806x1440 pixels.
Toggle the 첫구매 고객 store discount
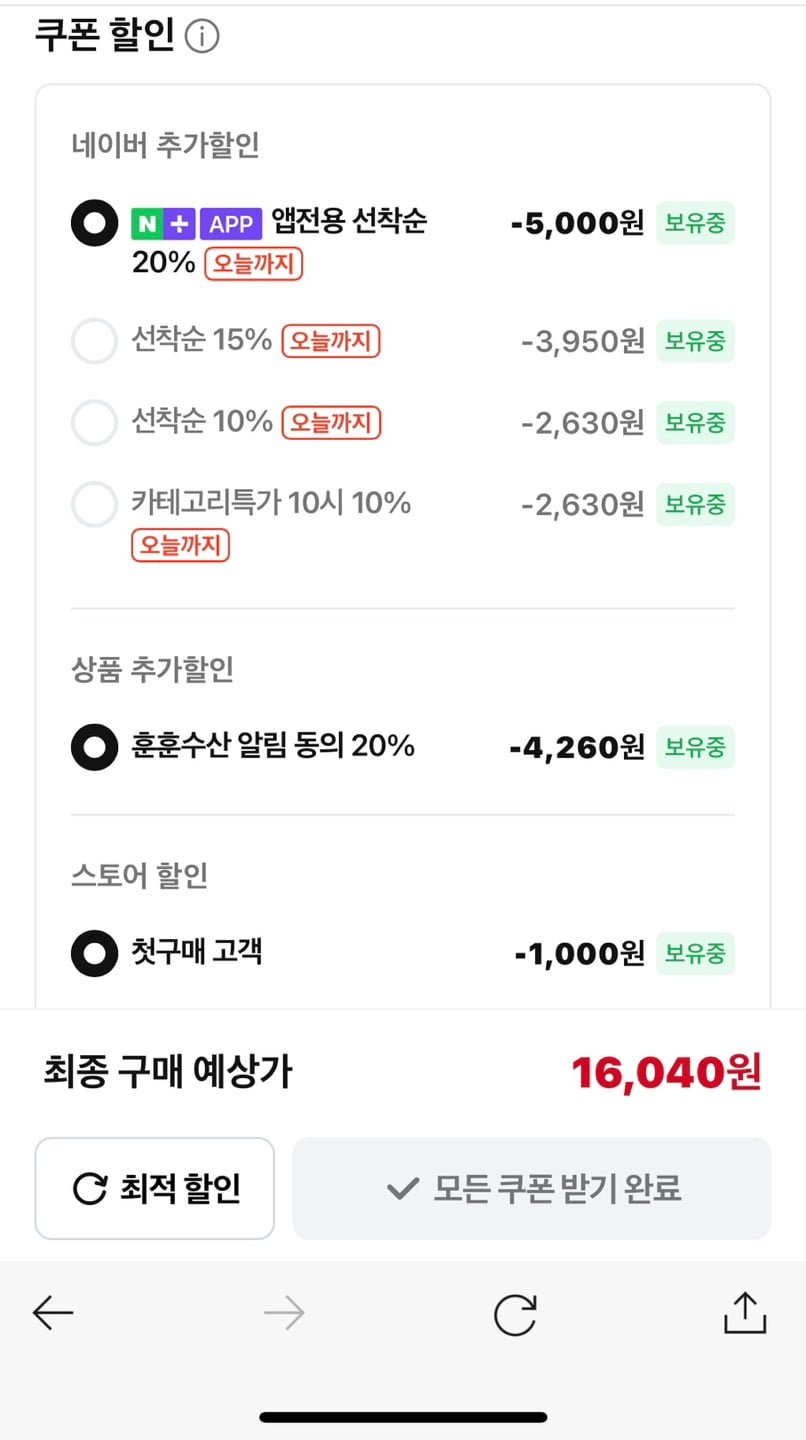(94, 954)
